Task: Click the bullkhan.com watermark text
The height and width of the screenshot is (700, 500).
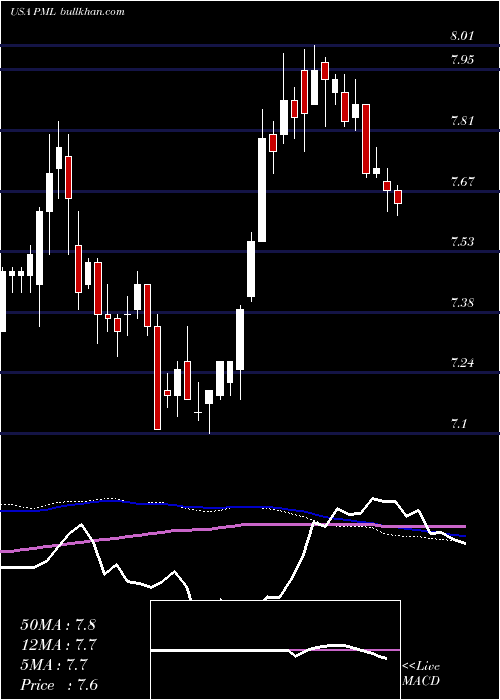Action: click(92, 12)
